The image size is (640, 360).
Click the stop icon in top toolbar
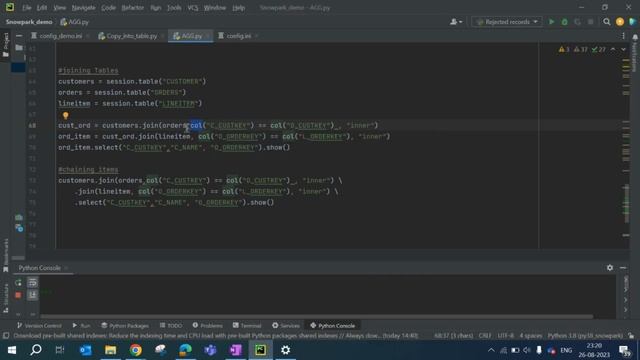coord(590,22)
